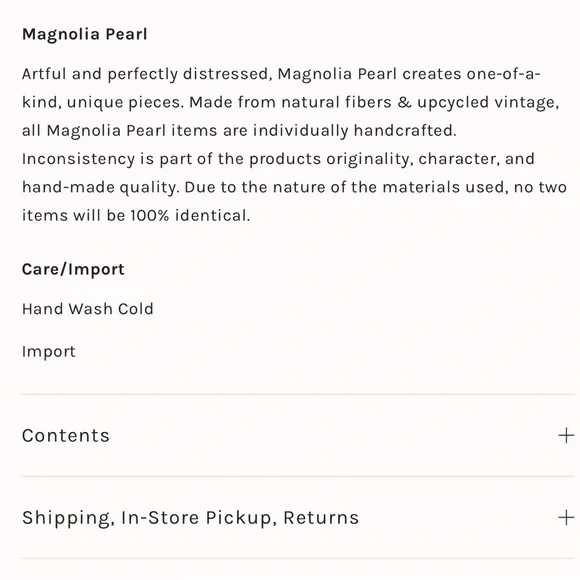Click the divider below Shipping row
This screenshot has width=580, height=580.
click(x=298, y=559)
